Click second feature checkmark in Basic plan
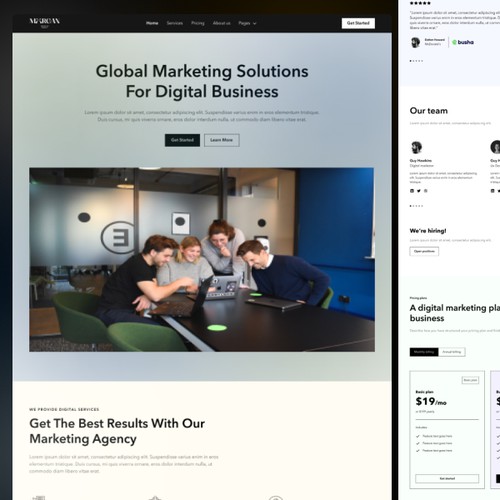 [x=418, y=443]
